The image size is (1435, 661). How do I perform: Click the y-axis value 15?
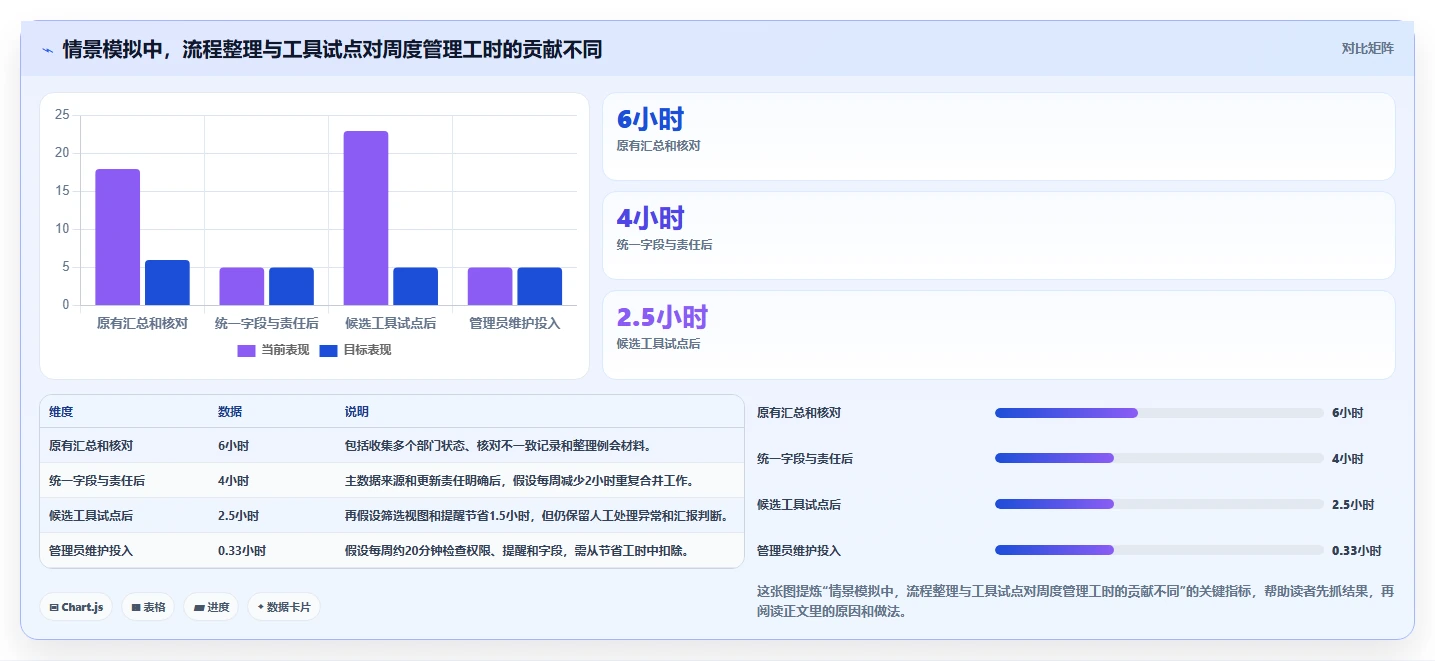pos(62,191)
